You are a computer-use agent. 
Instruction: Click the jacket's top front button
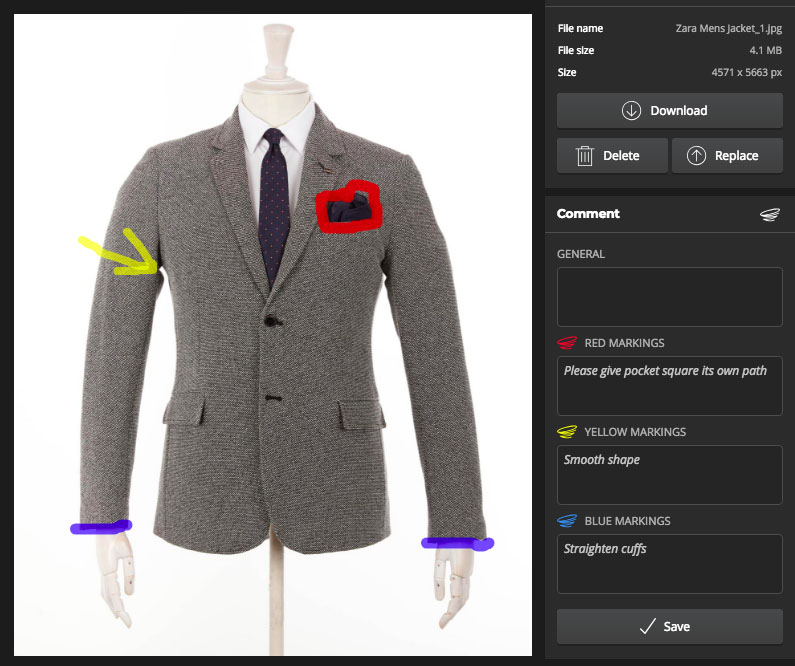pos(270,320)
